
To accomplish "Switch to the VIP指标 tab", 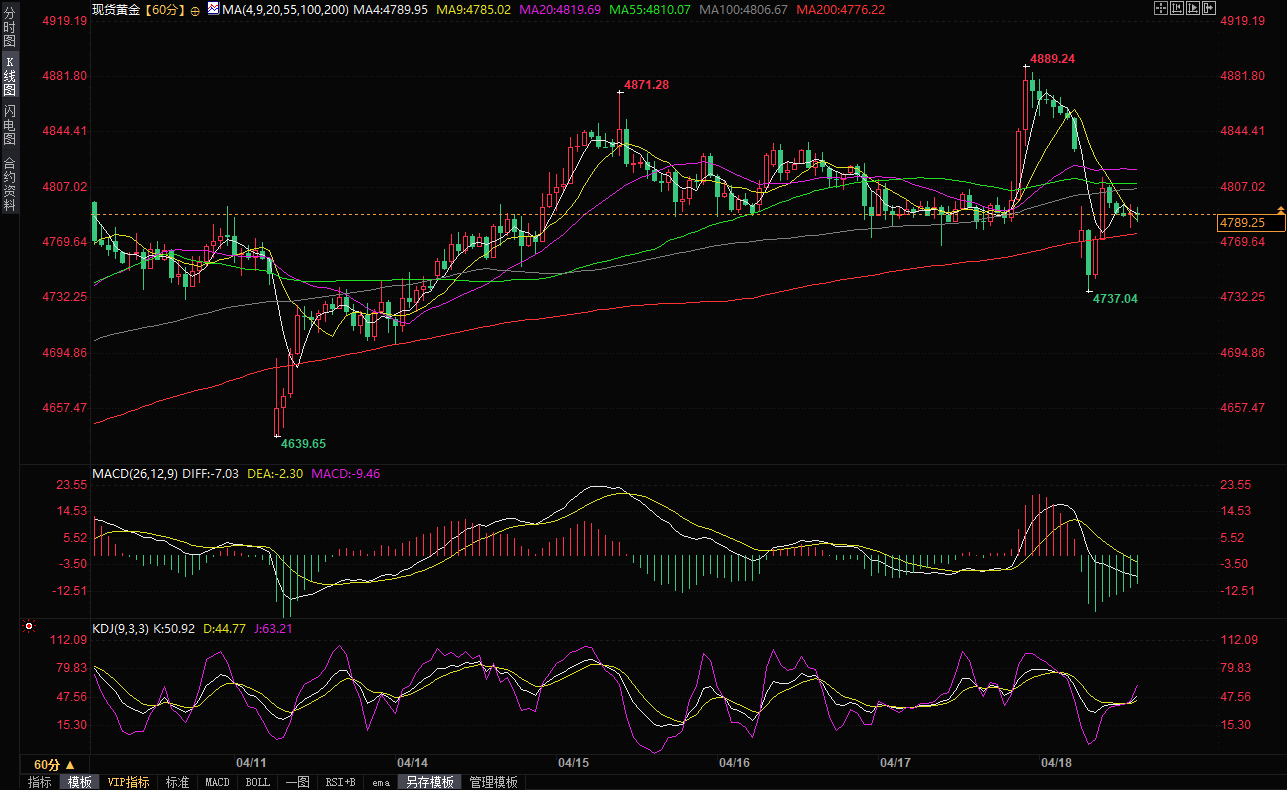I will pyautogui.click(x=128, y=782).
